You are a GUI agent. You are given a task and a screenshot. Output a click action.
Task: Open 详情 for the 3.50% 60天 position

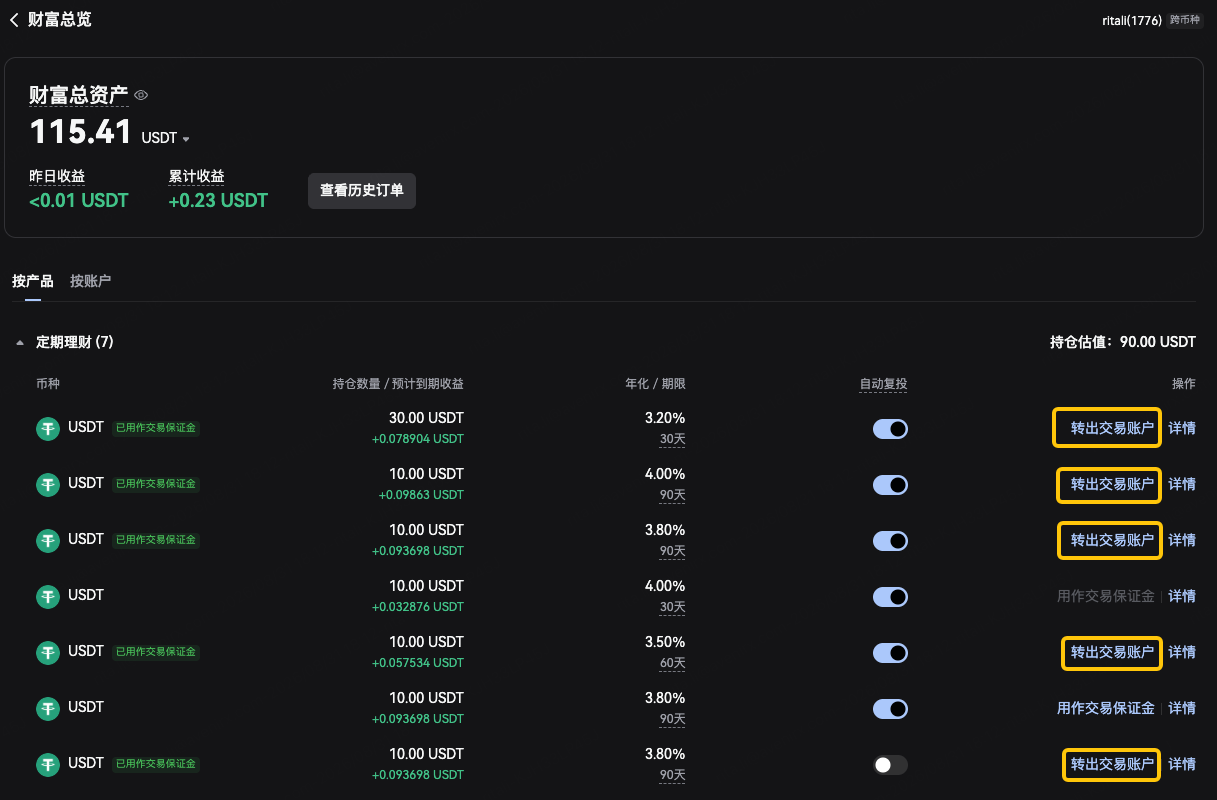point(1182,652)
